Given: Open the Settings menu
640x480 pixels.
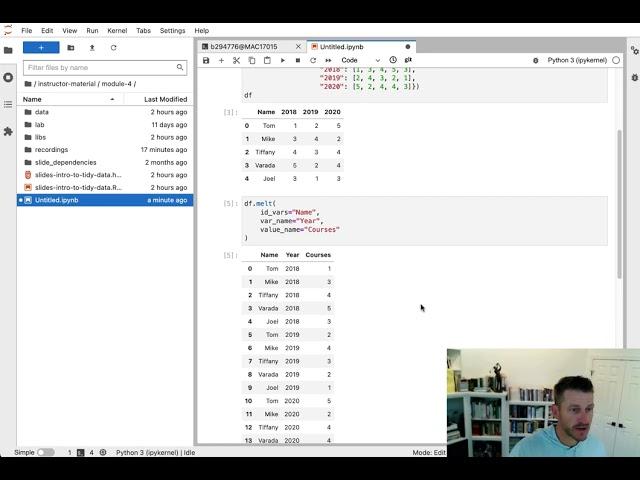Looking at the screenshot, I should 172,31.
